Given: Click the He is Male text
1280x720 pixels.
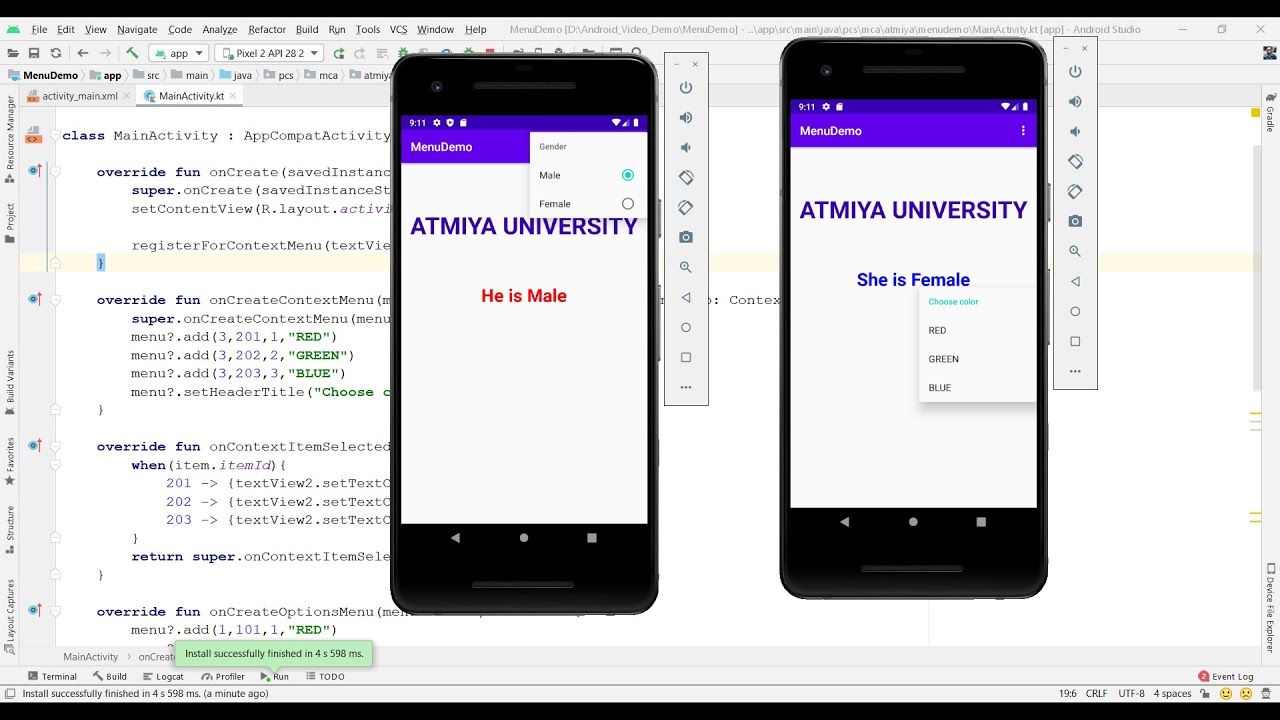Looking at the screenshot, I should pyautogui.click(x=524, y=296).
